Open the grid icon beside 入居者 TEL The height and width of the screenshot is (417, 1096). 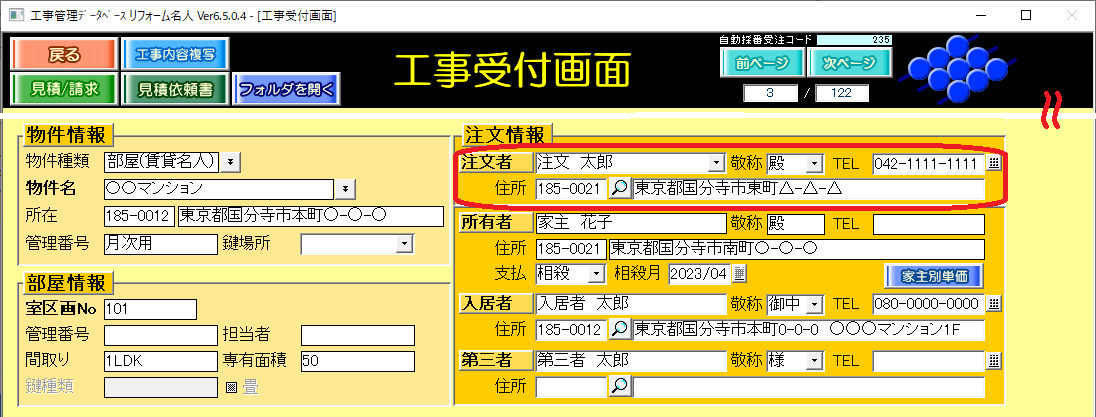(x=994, y=304)
